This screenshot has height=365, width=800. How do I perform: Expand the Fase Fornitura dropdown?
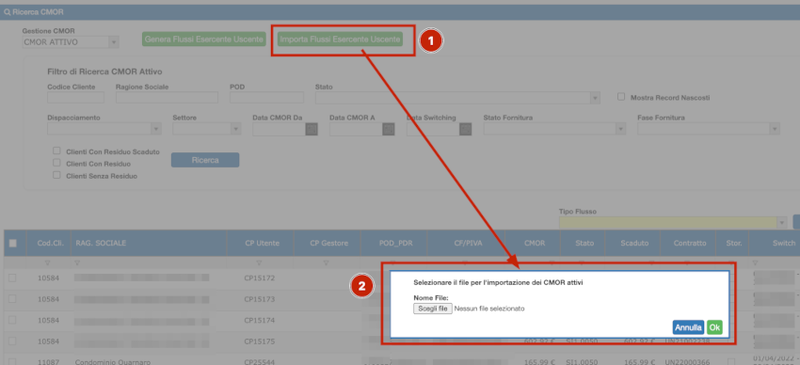coord(774,129)
